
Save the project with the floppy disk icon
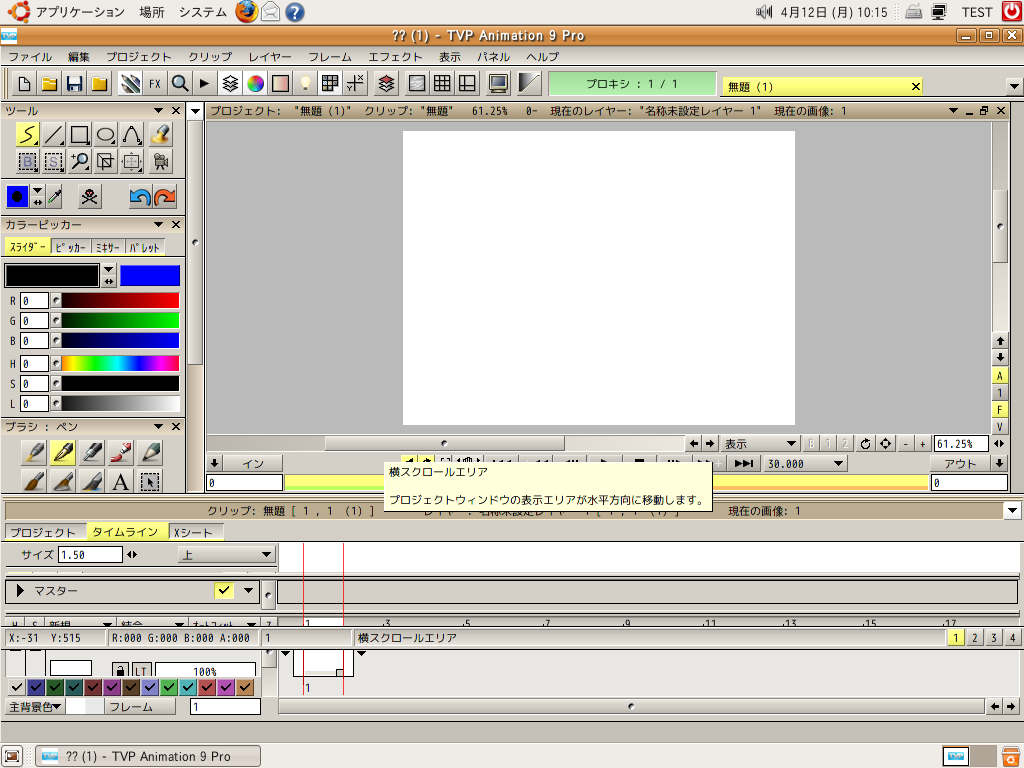(x=74, y=84)
